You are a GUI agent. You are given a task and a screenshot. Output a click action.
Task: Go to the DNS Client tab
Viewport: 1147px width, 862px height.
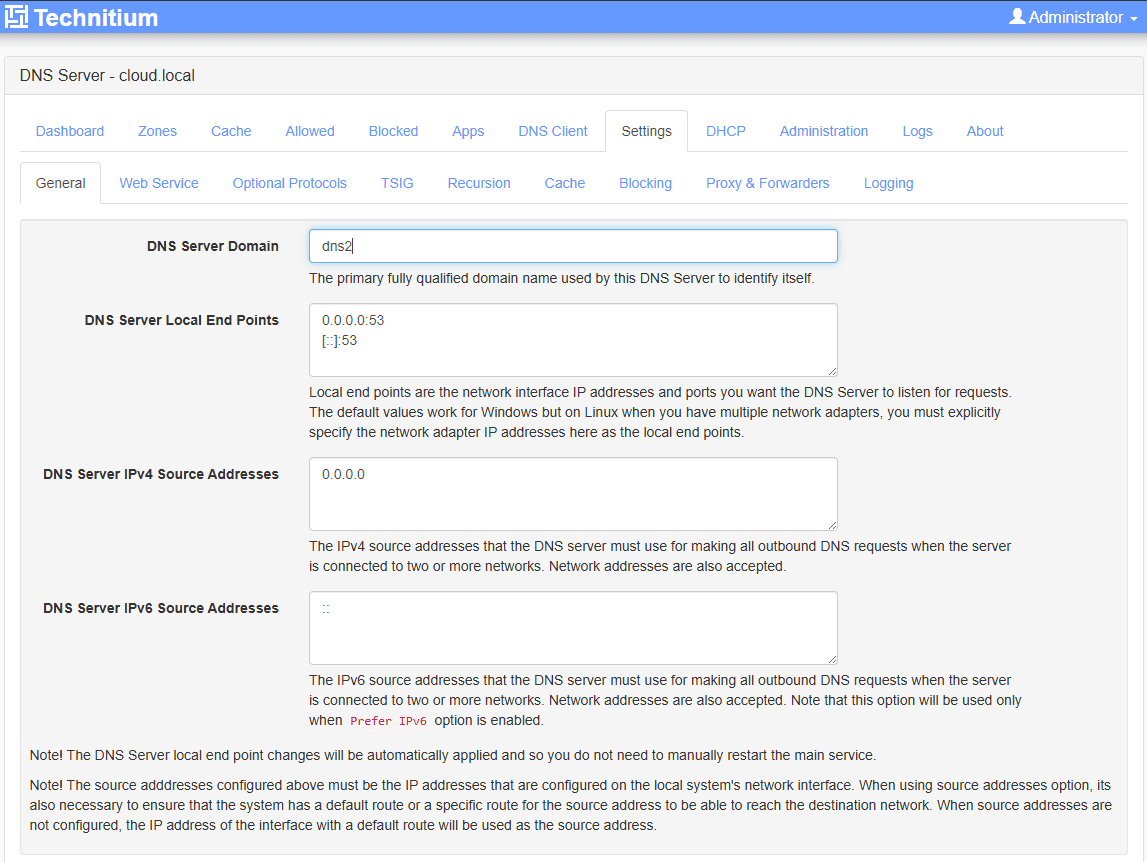point(552,131)
